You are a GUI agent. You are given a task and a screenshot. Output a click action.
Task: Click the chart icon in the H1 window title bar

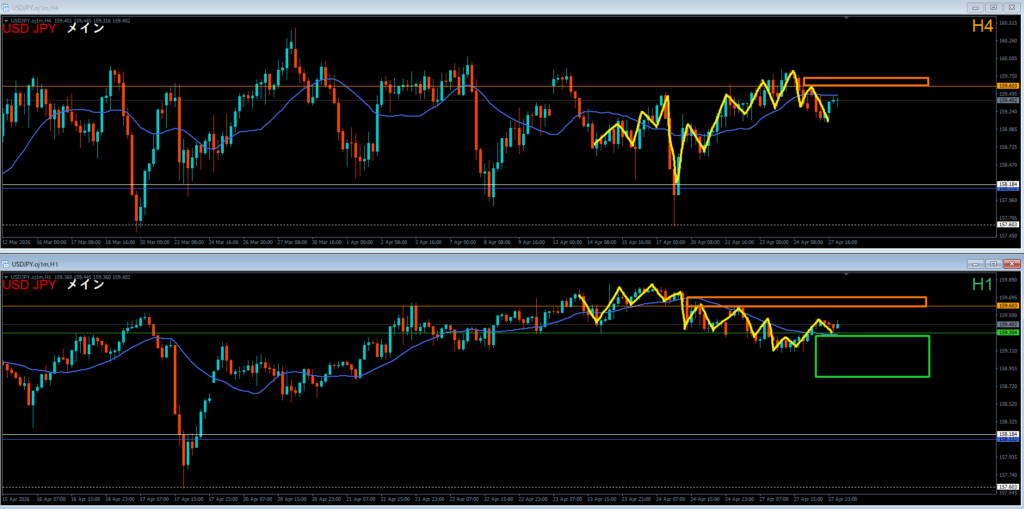(6, 264)
